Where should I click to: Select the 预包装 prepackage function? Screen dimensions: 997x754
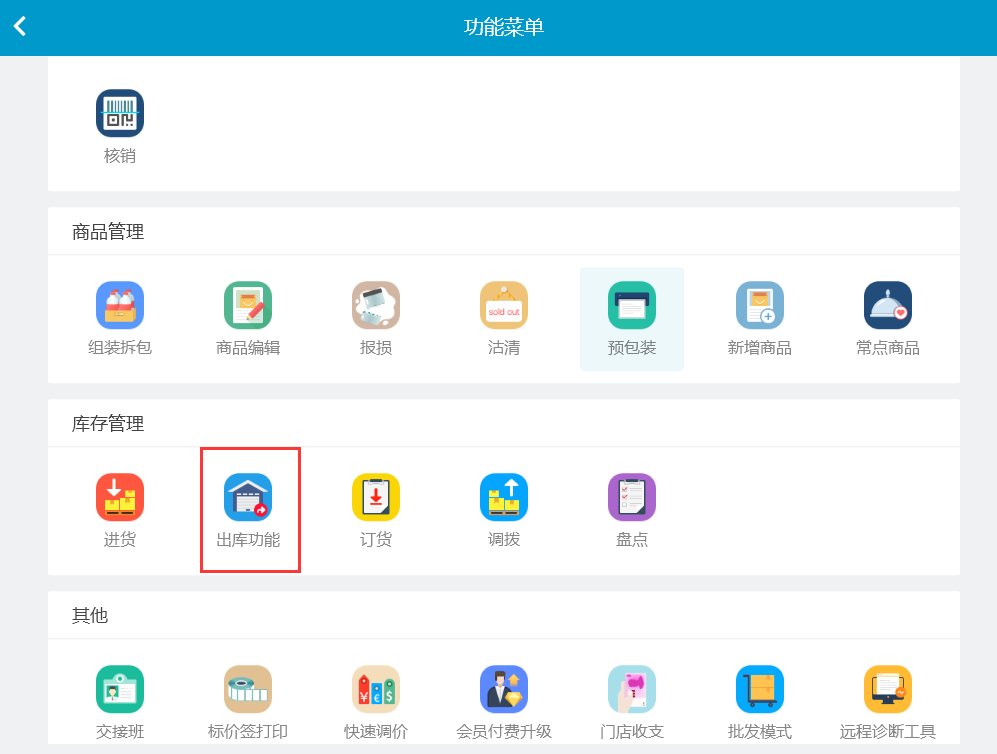click(x=632, y=319)
